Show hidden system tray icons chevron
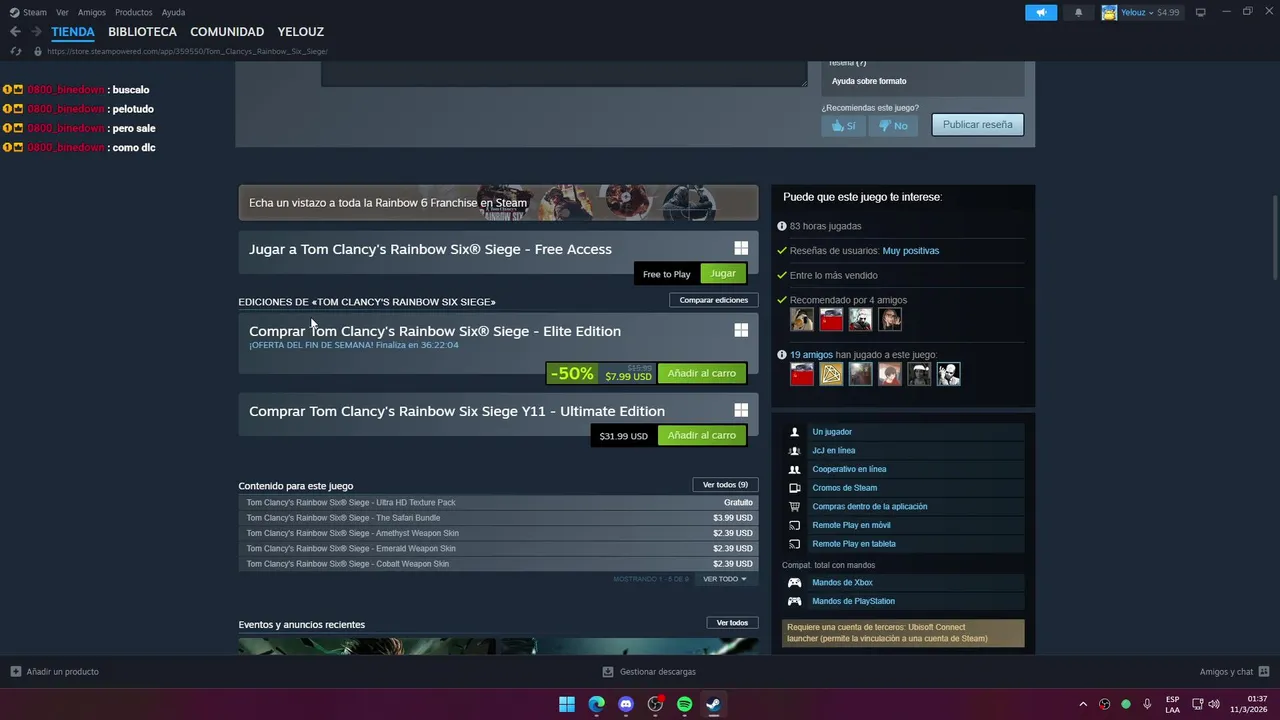The image size is (1280, 720). (1083, 704)
